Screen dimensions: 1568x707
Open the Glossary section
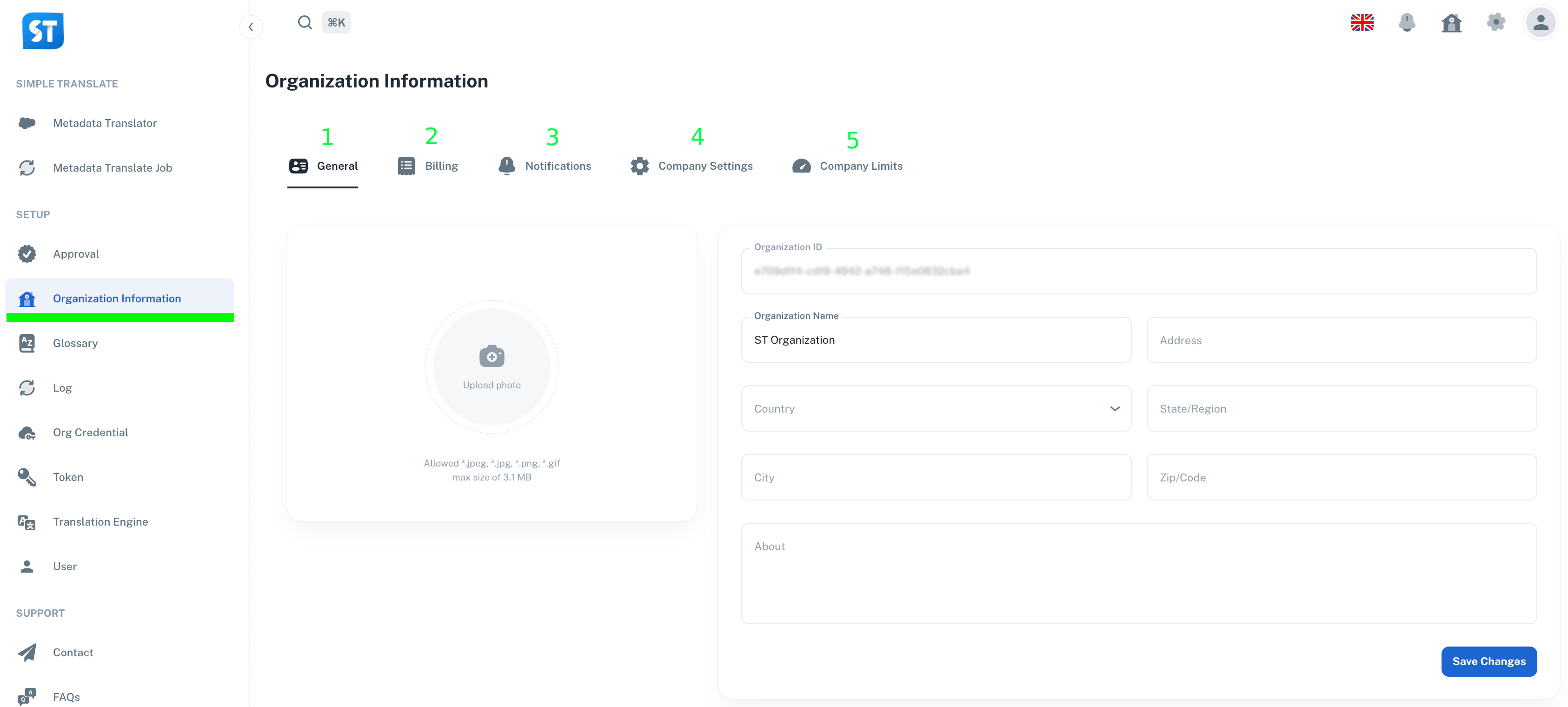(75, 343)
